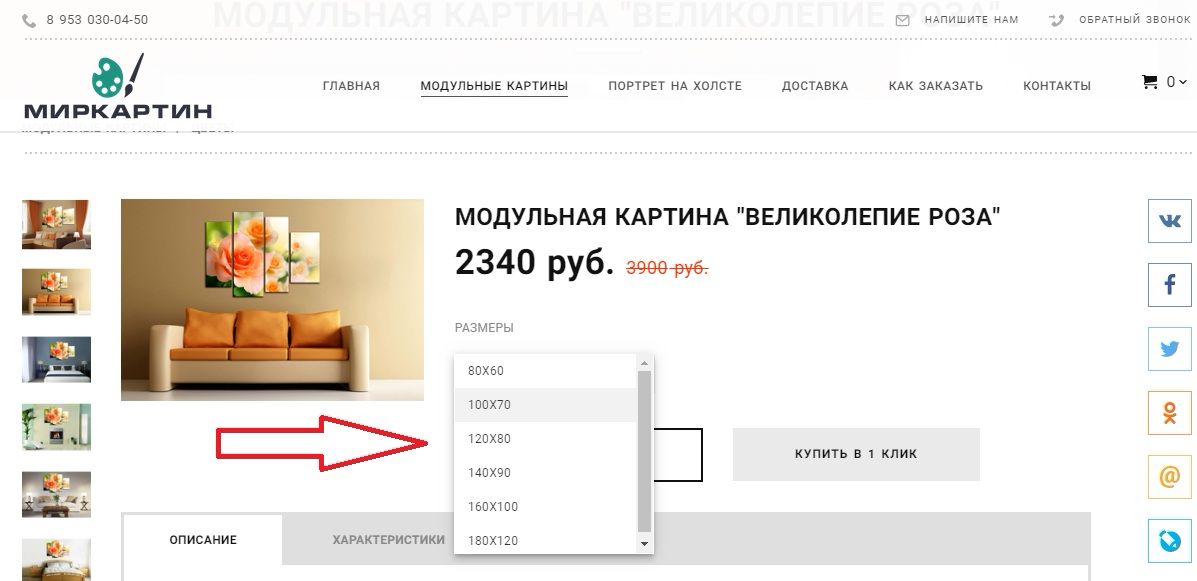Pick 160X100 in the sizes list

(545, 507)
